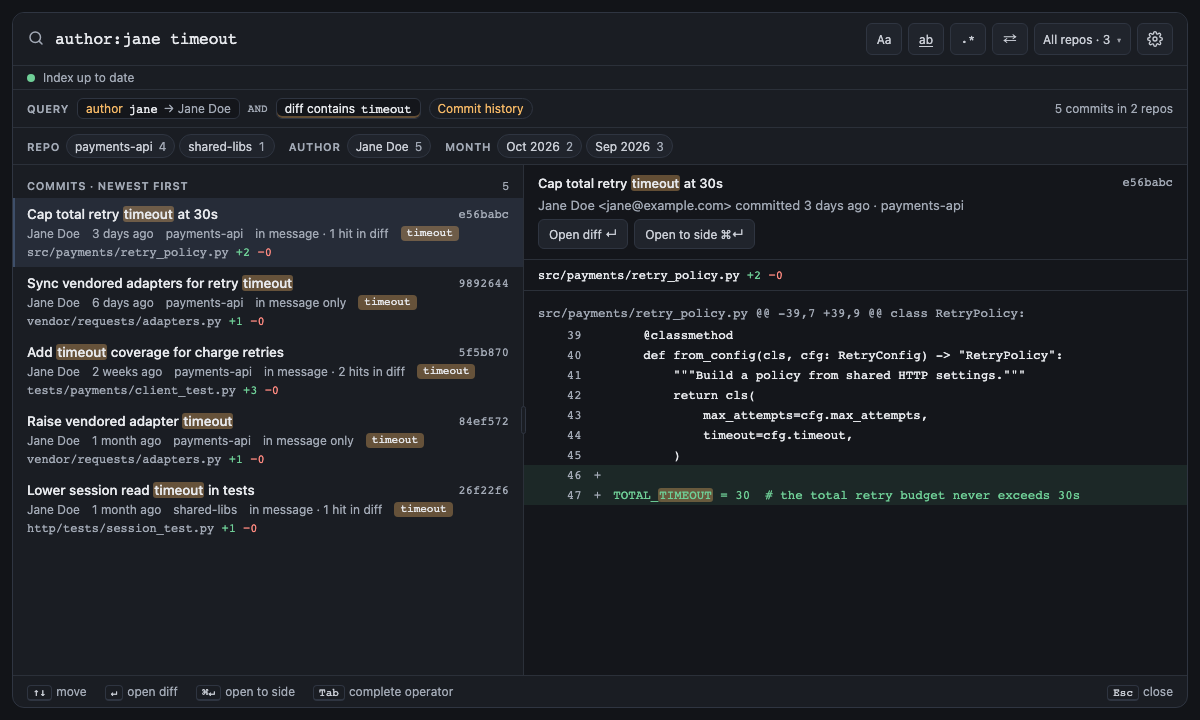Select commit Raise vendored adapter timeout
Screen dimensions: 1200x720
tap(268, 440)
